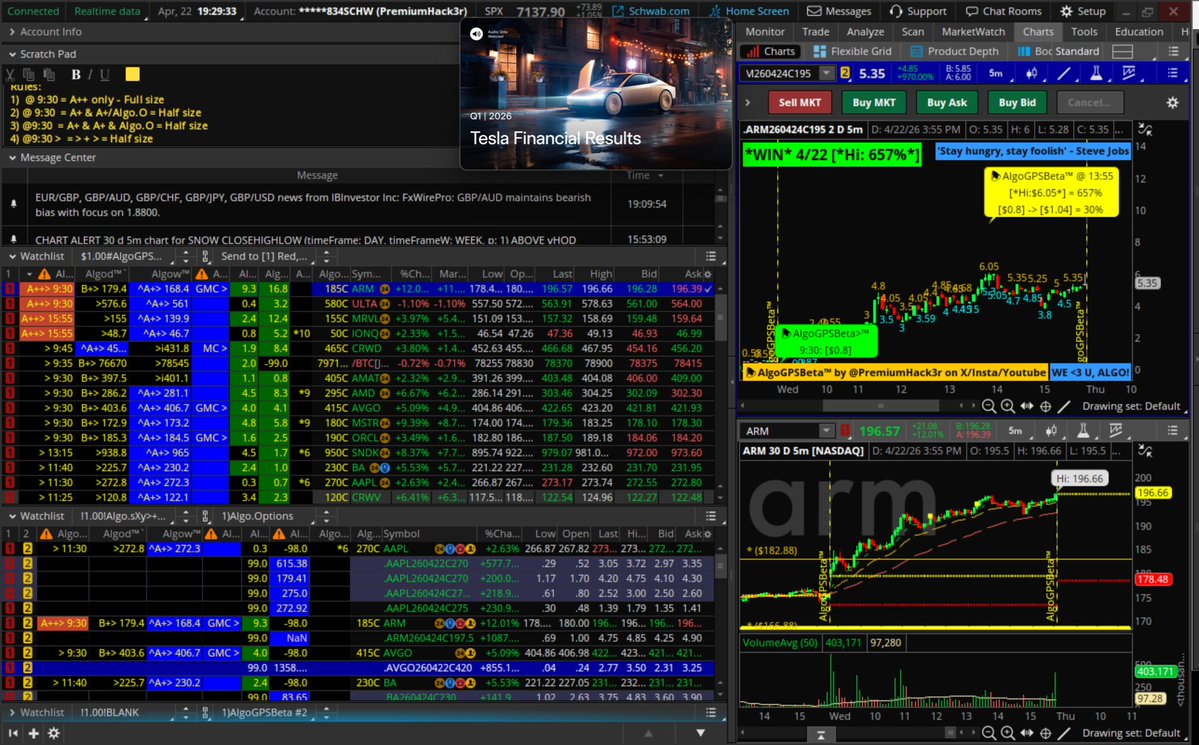Switch to the Analyze tab
The width and height of the screenshot is (1199, 745).
click(865, 31)
